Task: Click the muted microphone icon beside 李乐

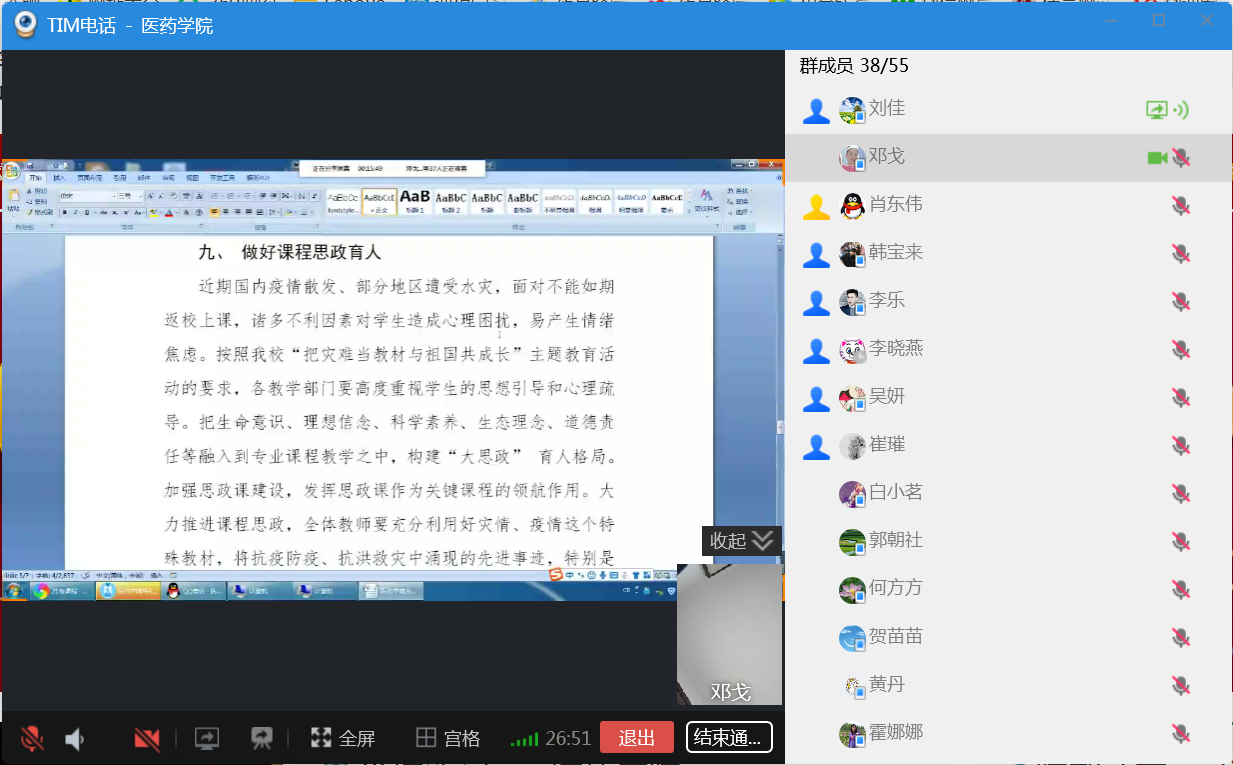Action: pos(1181,302)
